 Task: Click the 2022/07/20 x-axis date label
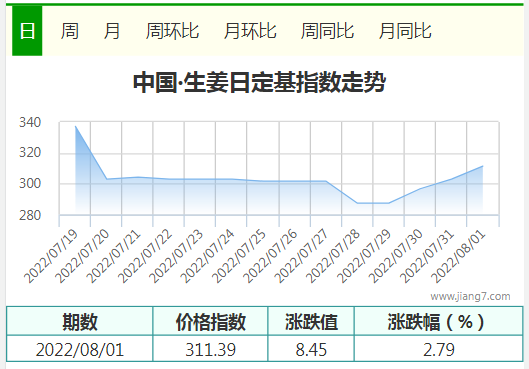[83, 256]
